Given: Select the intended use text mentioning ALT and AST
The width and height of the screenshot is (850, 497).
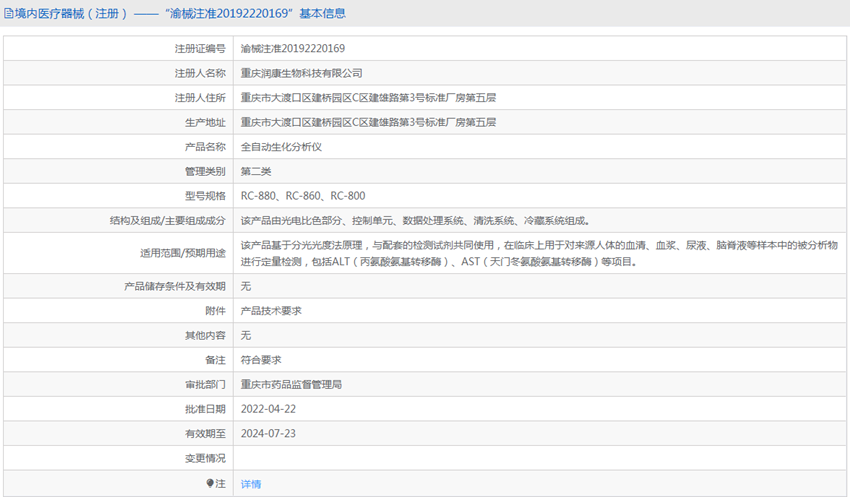Looking at the screenshot, I should click(x=539, y=253).
